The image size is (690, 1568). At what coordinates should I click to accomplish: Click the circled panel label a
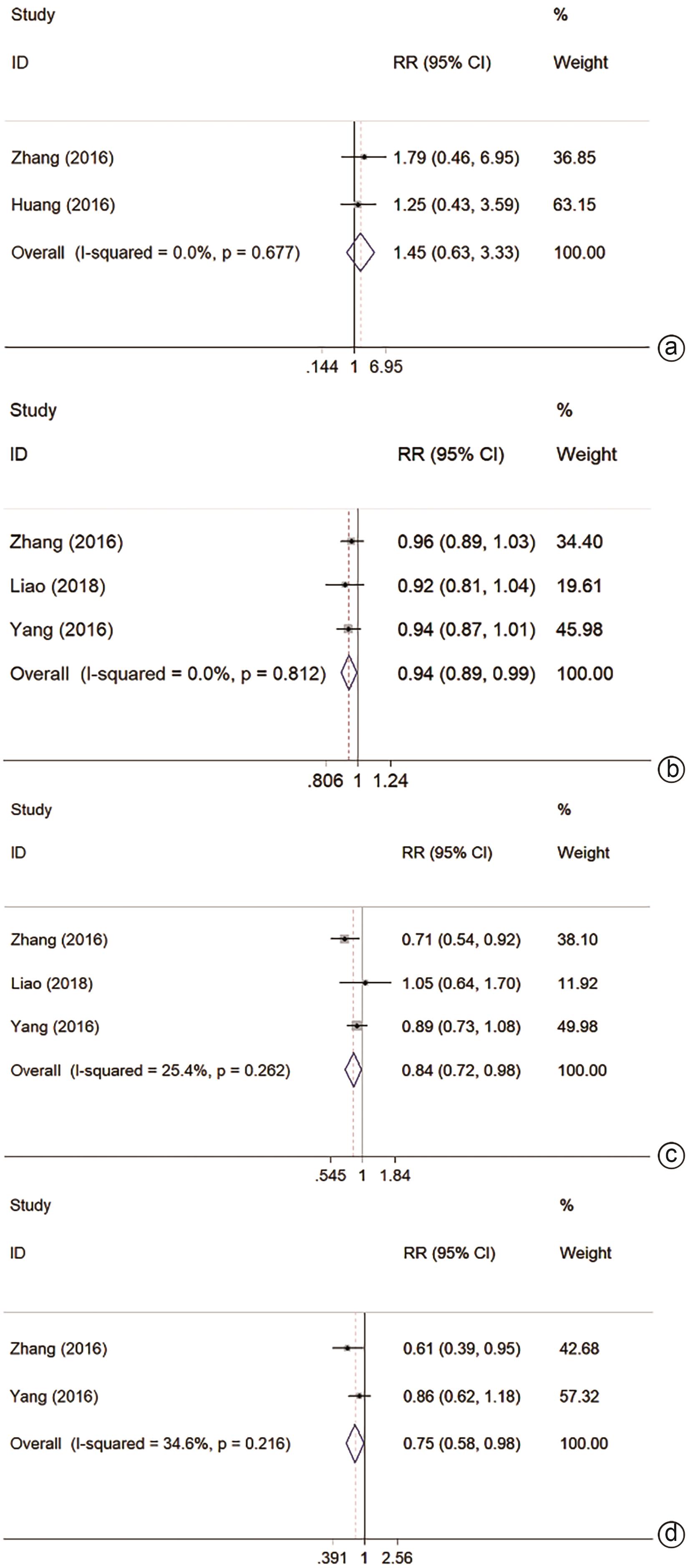tap(671, 348)
